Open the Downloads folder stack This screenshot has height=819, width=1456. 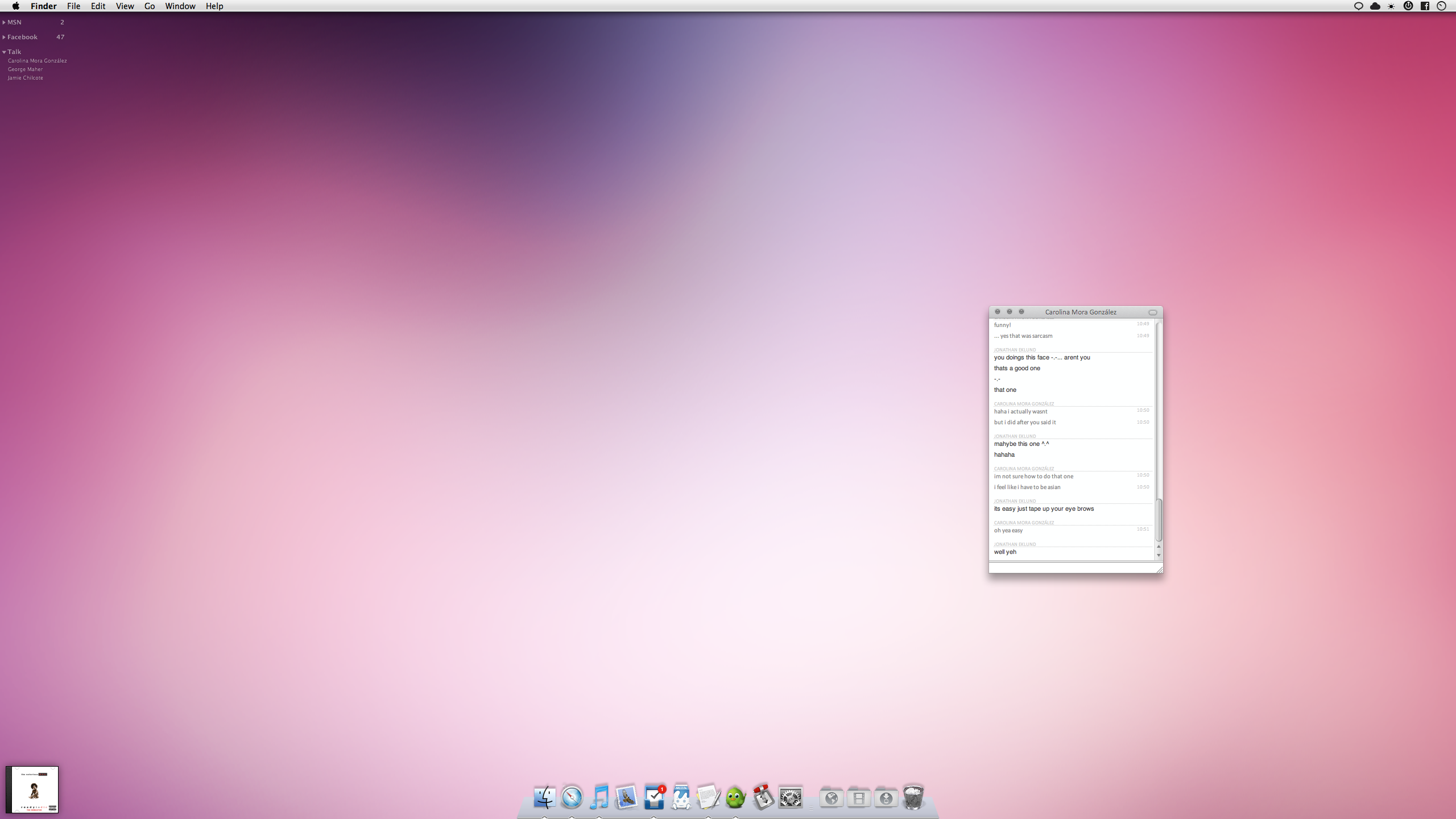pos(886,798)
